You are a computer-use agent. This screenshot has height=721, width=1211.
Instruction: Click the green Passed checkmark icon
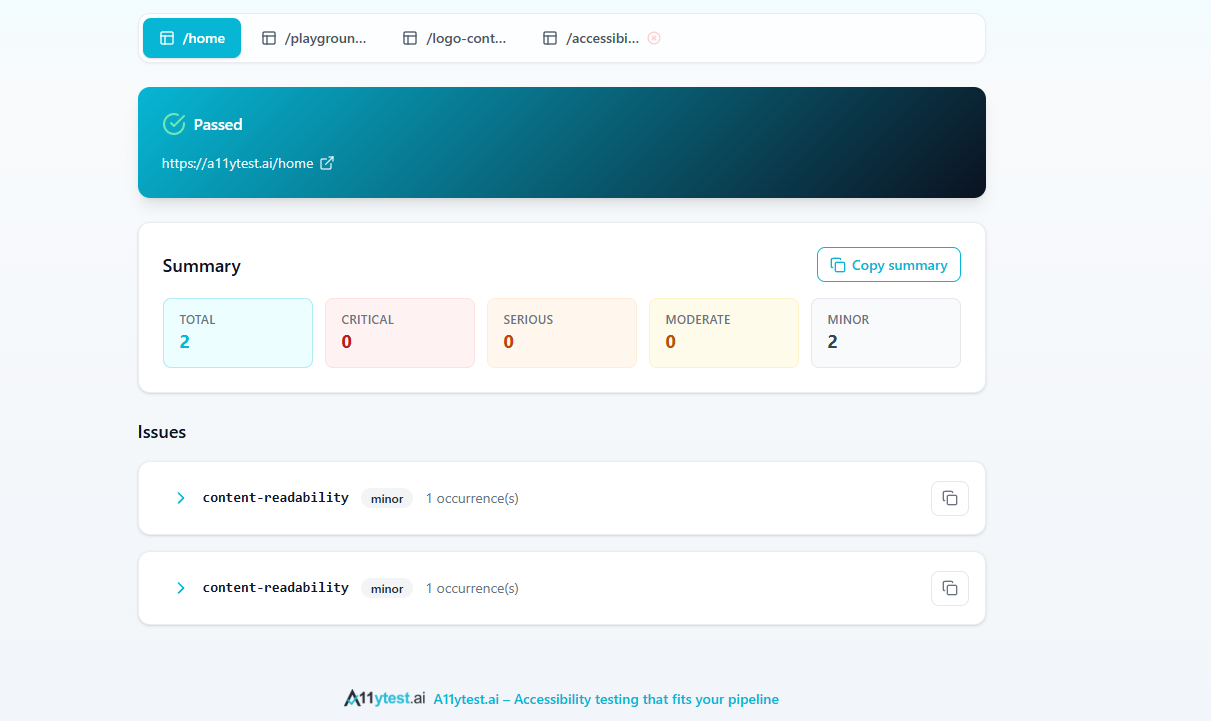pyautogui.click(x=174, y=124)
